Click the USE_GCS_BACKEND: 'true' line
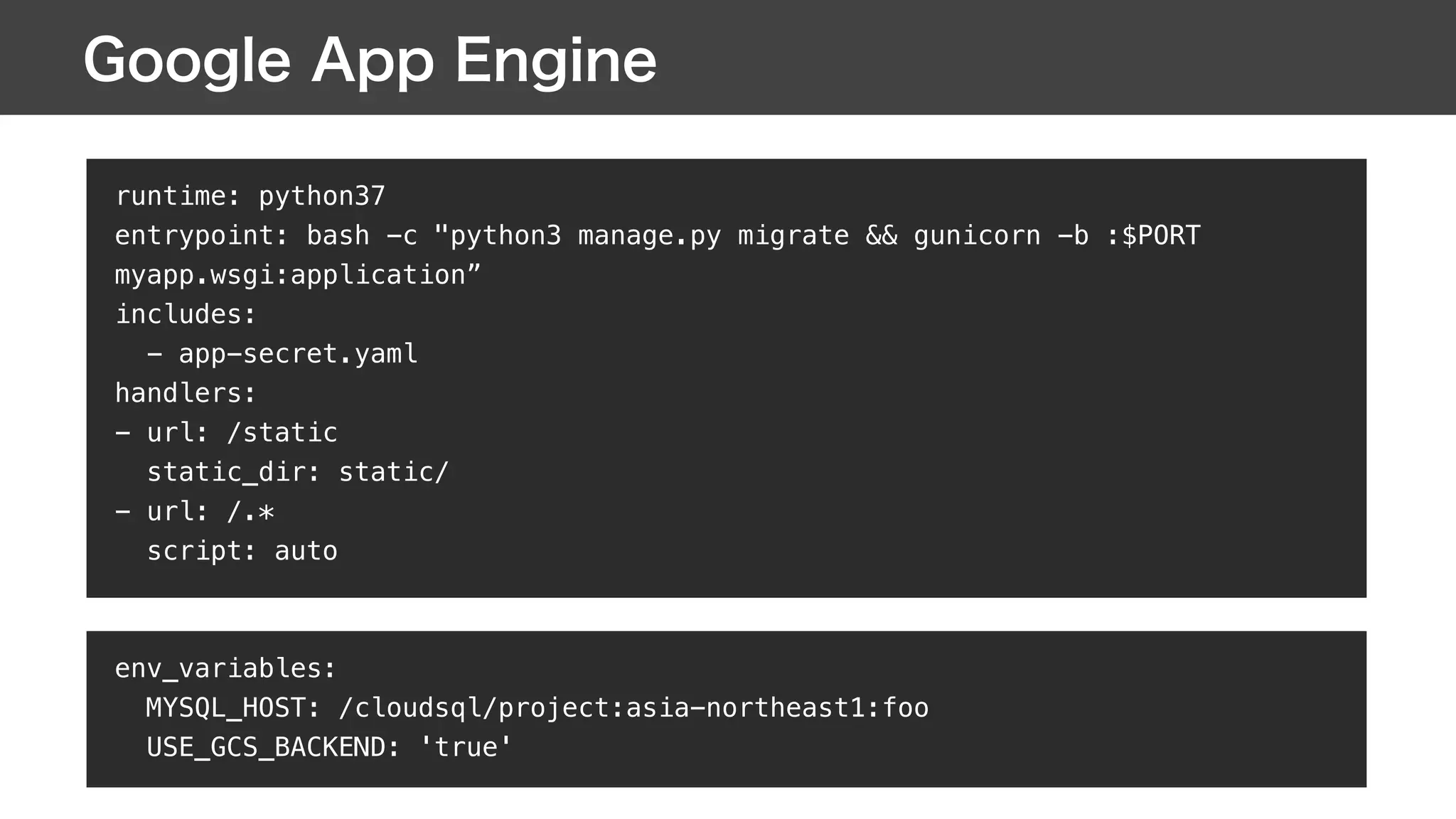This screenshot has height=819, width=1456. click(328, 748)
